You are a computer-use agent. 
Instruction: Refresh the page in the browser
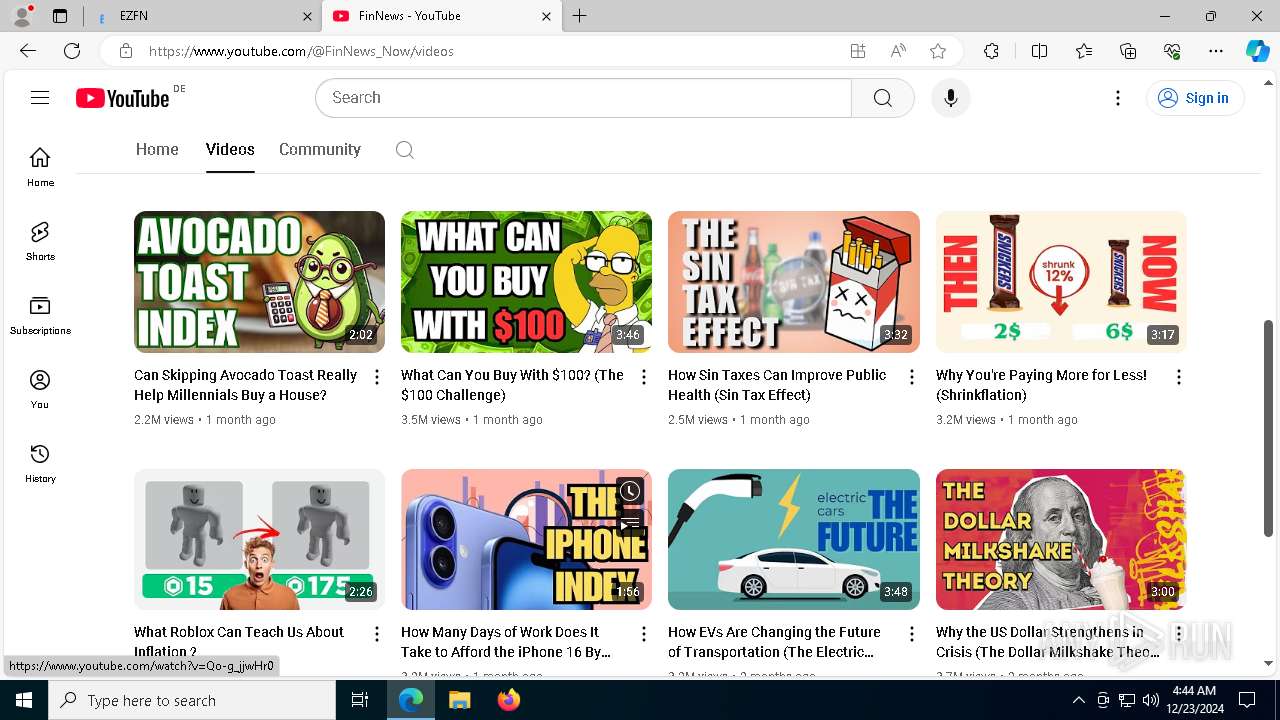point(72,51)
